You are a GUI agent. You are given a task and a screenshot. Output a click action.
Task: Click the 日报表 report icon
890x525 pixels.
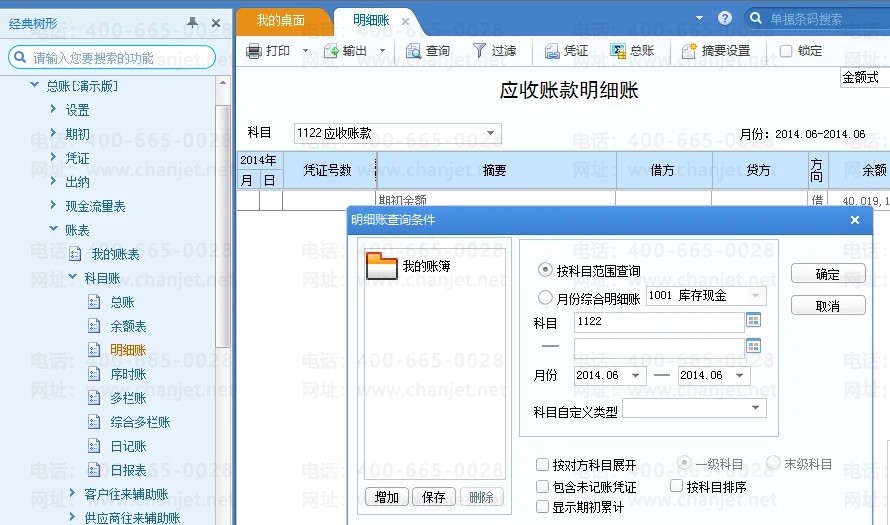click(x=94, y=470)
